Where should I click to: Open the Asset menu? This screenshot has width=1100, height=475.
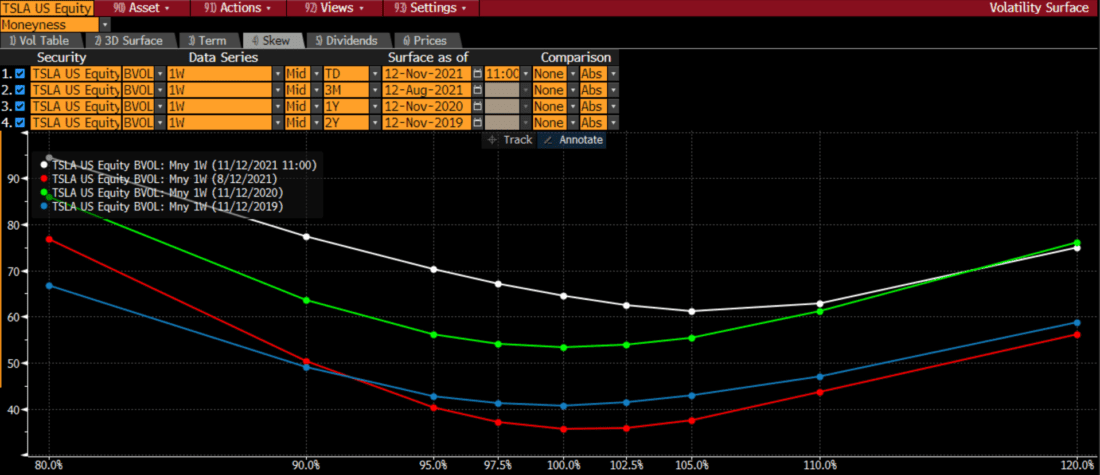click(141, 8)
